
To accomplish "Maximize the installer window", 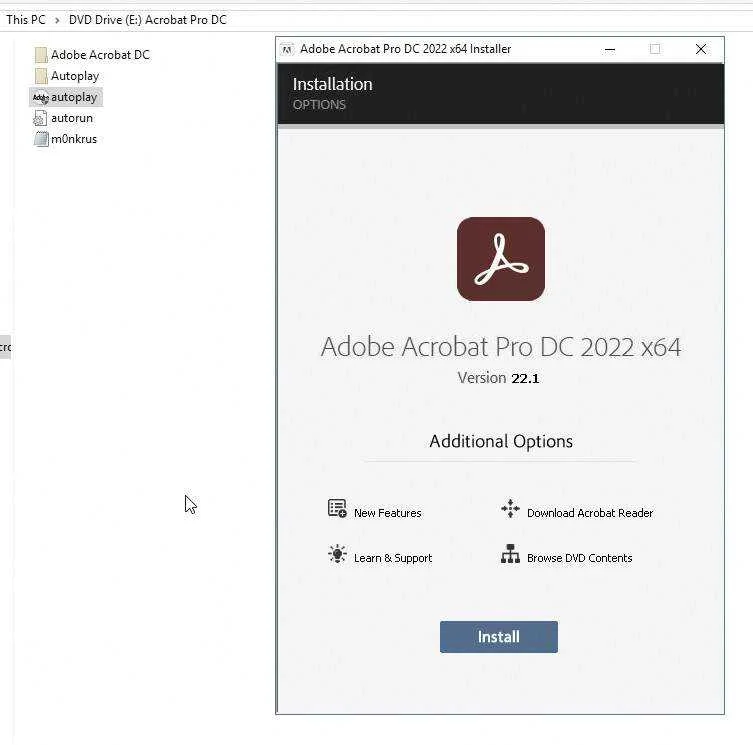I will coord(655,49).
